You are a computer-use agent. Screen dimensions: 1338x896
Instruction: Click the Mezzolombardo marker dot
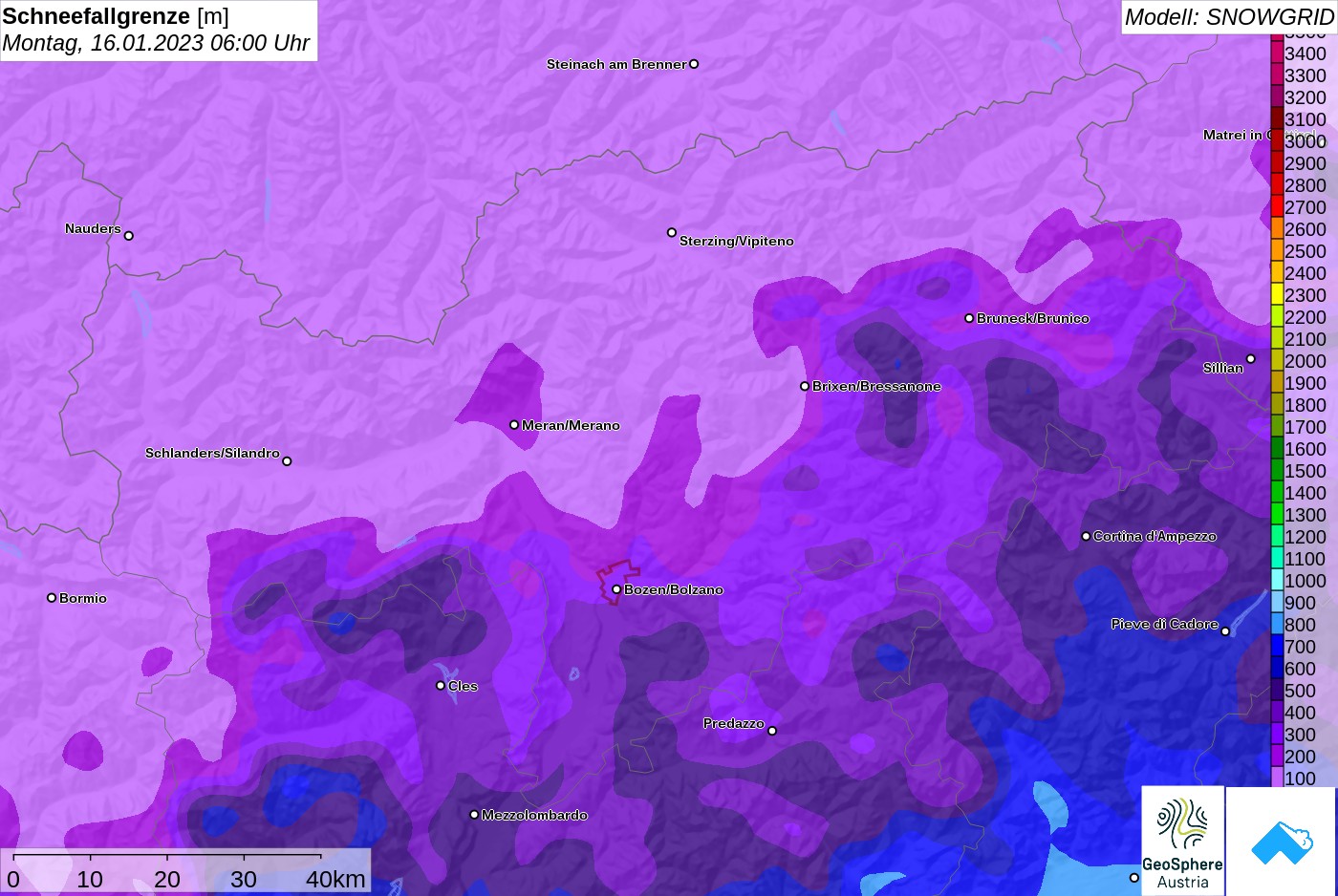[474, 815]
